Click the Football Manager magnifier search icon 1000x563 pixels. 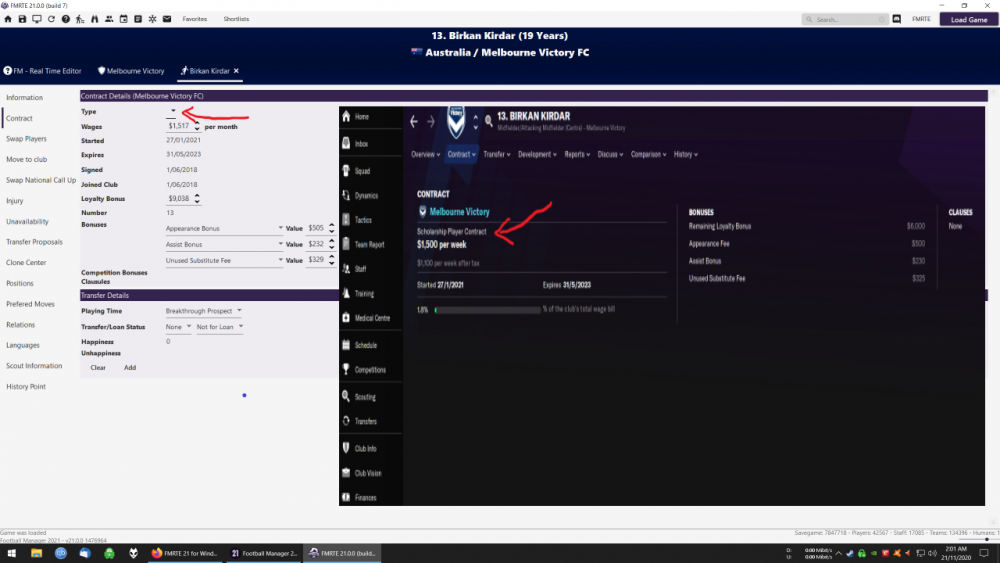tap(489, 120)
